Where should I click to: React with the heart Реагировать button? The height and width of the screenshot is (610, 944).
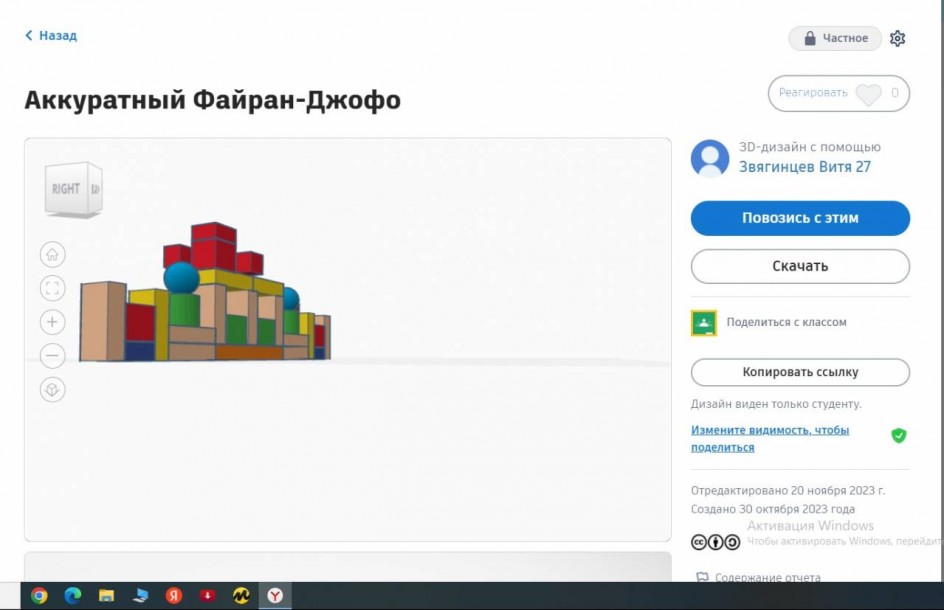[x=839, y=93]
